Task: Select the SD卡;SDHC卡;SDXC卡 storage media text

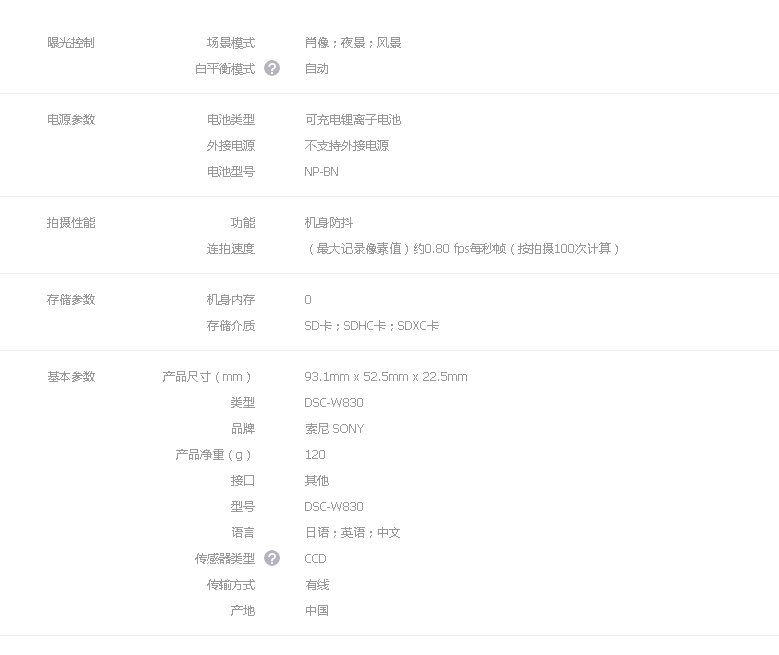Action: (x=371, y=326)
